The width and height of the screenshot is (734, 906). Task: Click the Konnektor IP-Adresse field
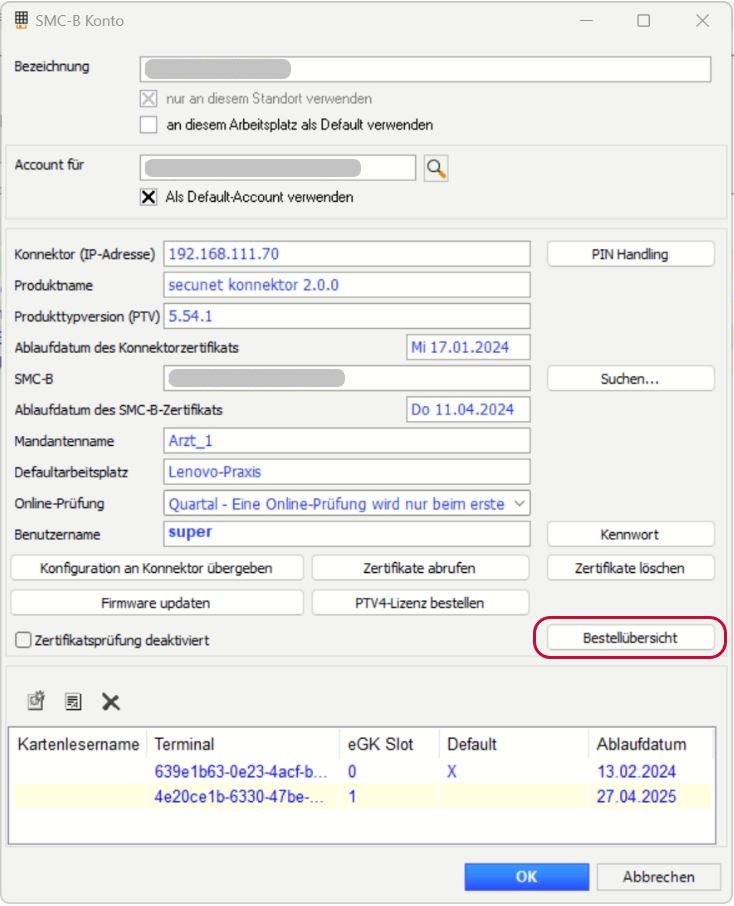[x=347, y=254]
